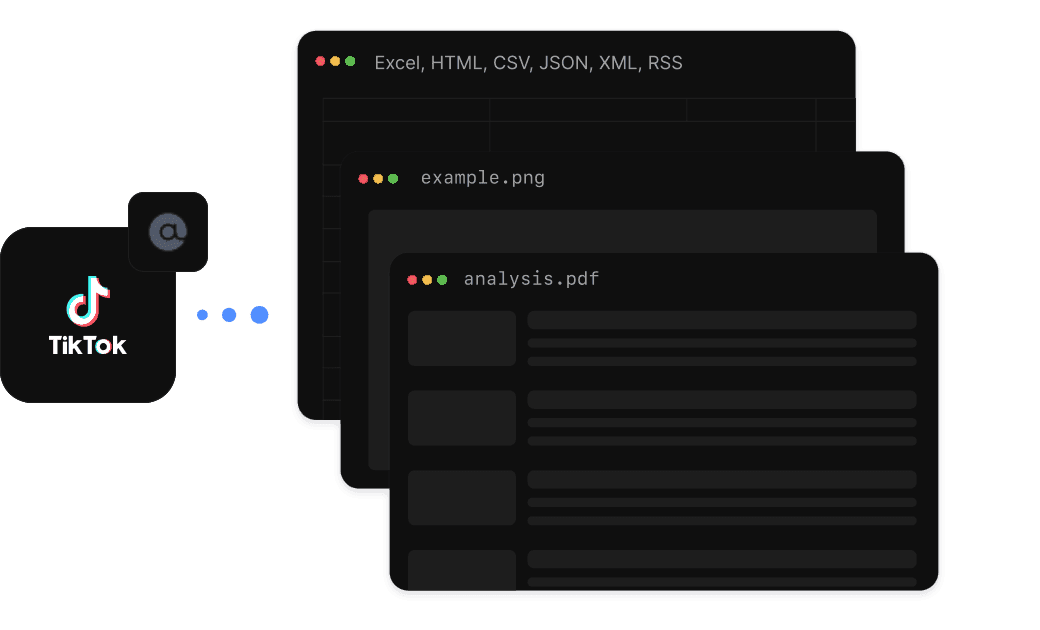Click the TikTok logo tile
The width and height of the screenshot is (1040, 630).
88,315
